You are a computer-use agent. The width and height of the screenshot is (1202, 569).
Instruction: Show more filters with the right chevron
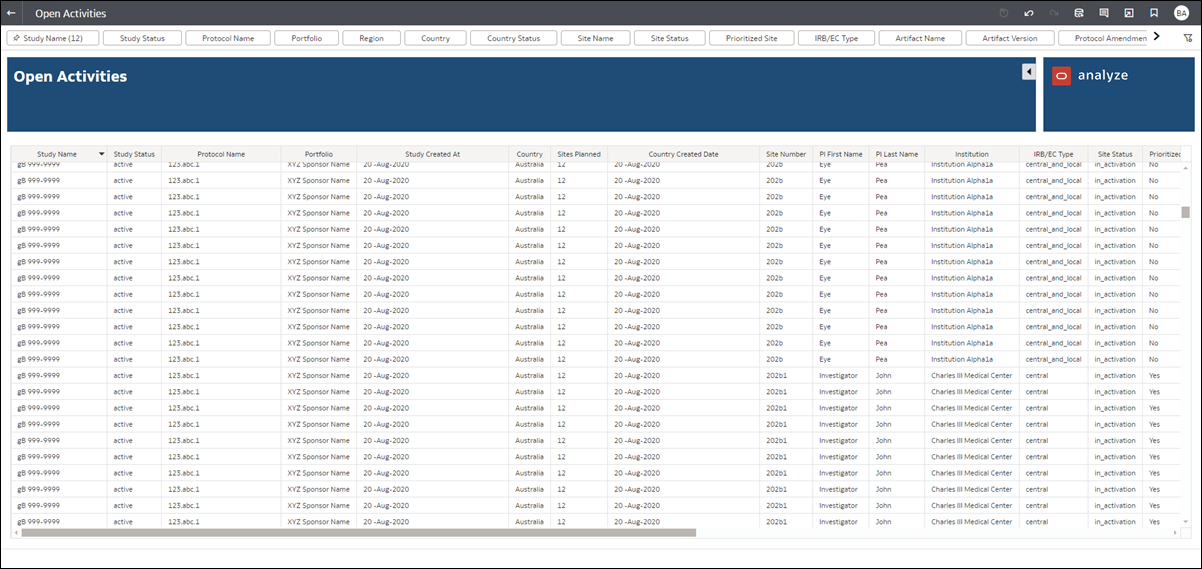click(1157, 37)
